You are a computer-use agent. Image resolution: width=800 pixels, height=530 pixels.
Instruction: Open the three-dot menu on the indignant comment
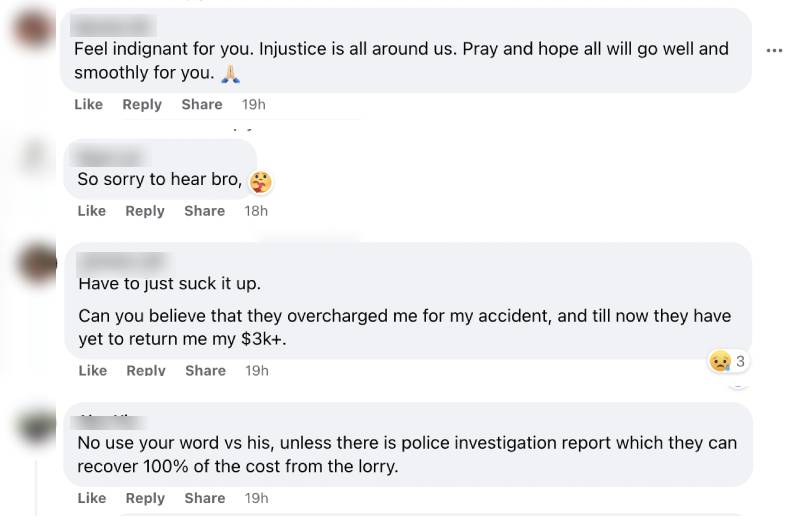click(x=774, y=50)
